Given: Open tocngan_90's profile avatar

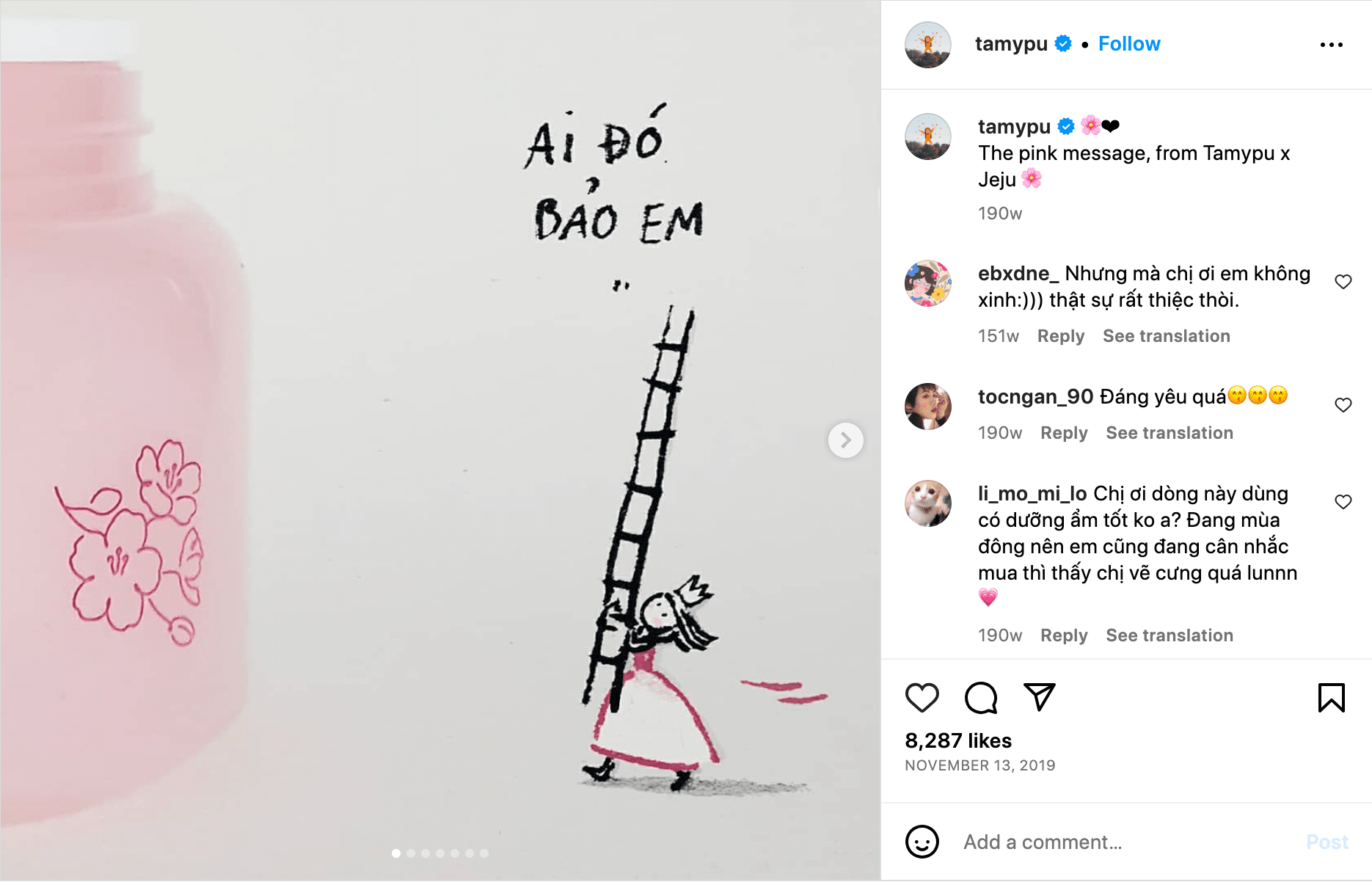Looking at the screenshot, I should coord(928,407).
